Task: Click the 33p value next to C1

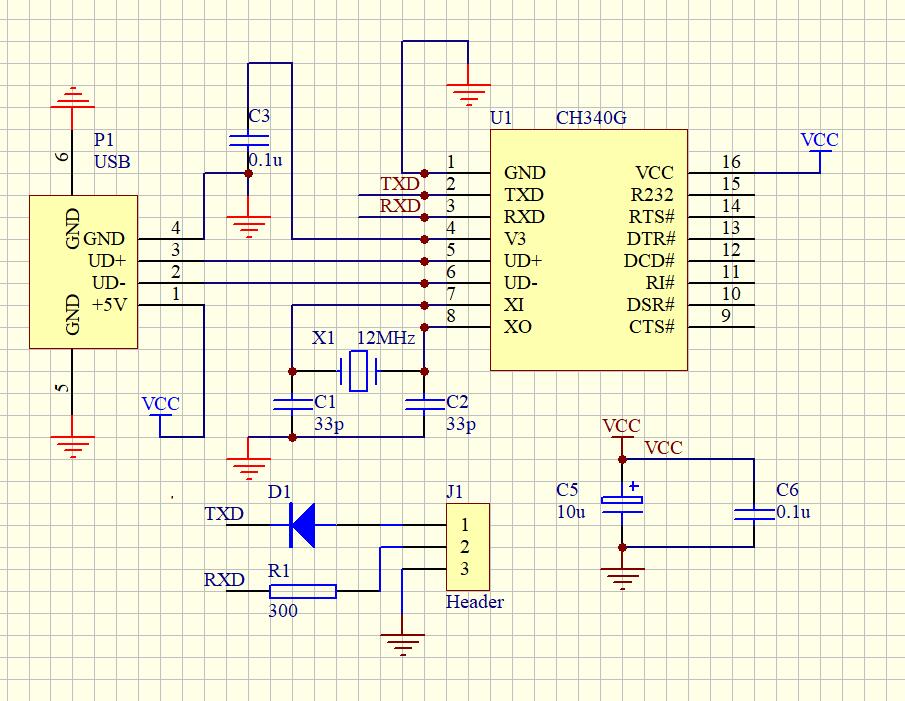Action: tap(329, 424)
